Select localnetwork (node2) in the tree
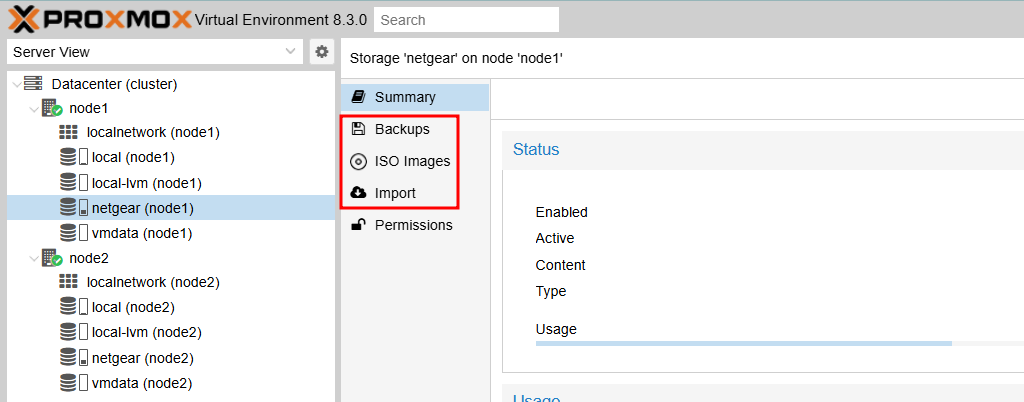This screenshot has height=402, width=1024. pos(153,283)
